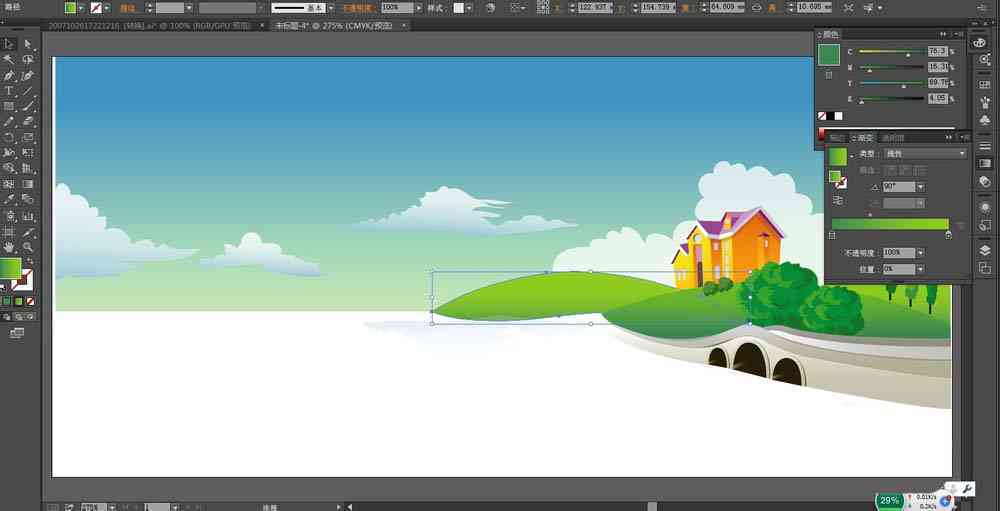
Task: Select the Column Graph tool
Action: click(x=27, y=216)
